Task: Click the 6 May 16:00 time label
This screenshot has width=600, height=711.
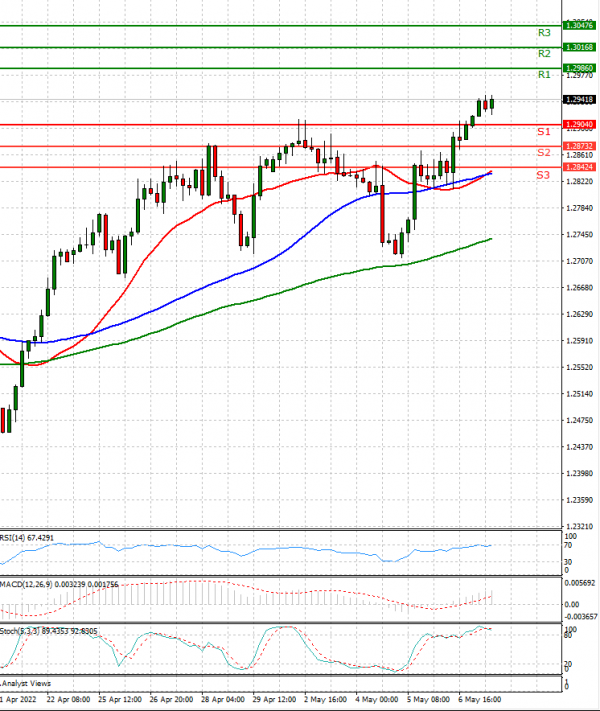Action: [x=480, y=700]
